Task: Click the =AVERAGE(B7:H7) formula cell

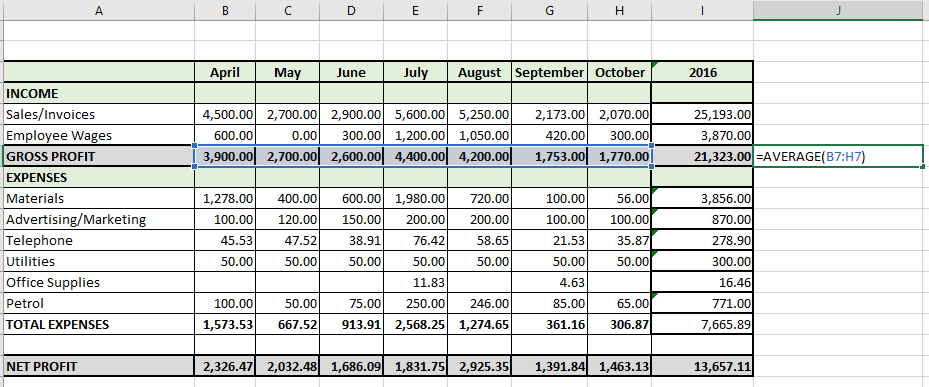Action: pos(838,156)
